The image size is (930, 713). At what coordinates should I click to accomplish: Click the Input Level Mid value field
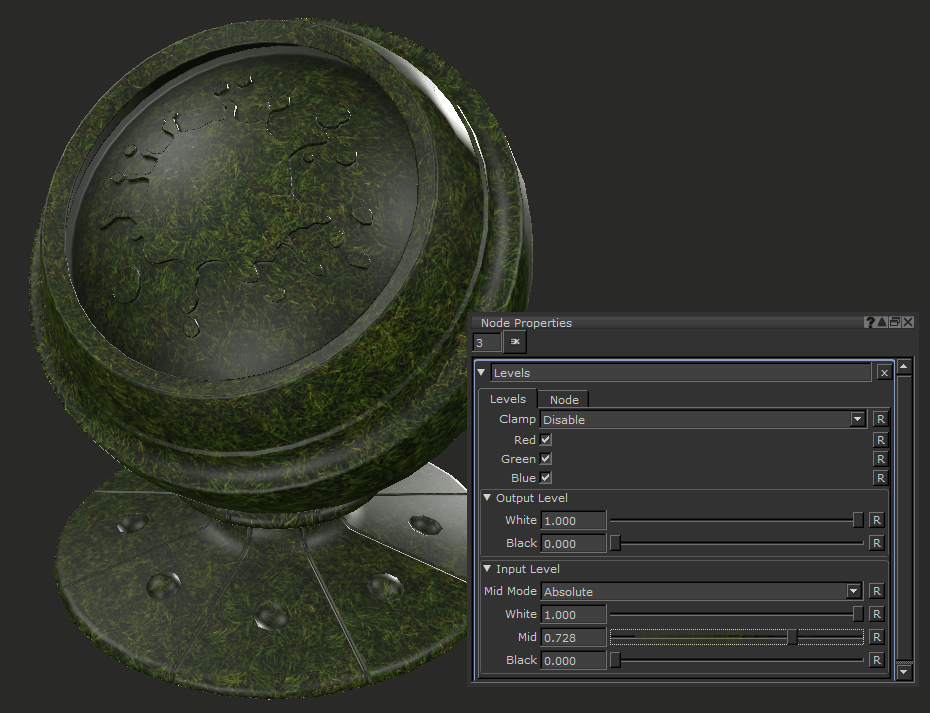(x=573, y=637)
